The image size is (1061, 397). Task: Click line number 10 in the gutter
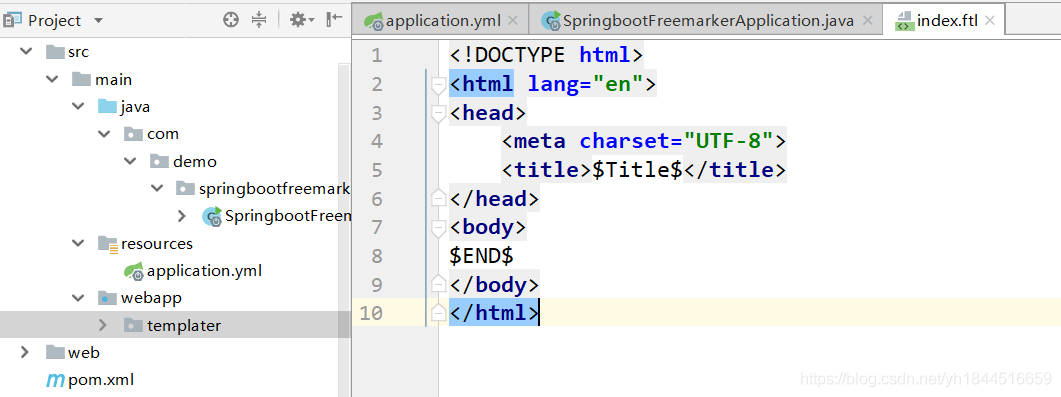tap(370, 313)
